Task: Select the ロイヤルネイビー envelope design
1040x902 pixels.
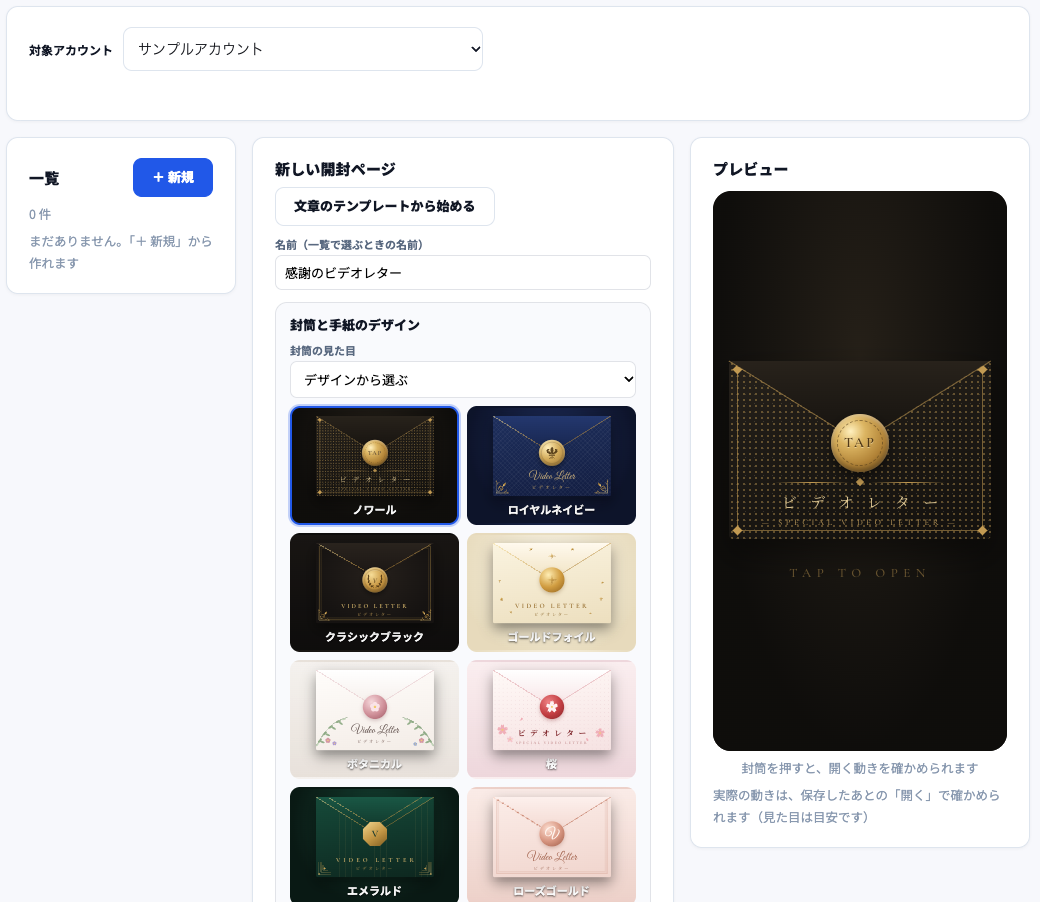Action: pos(551,465)
